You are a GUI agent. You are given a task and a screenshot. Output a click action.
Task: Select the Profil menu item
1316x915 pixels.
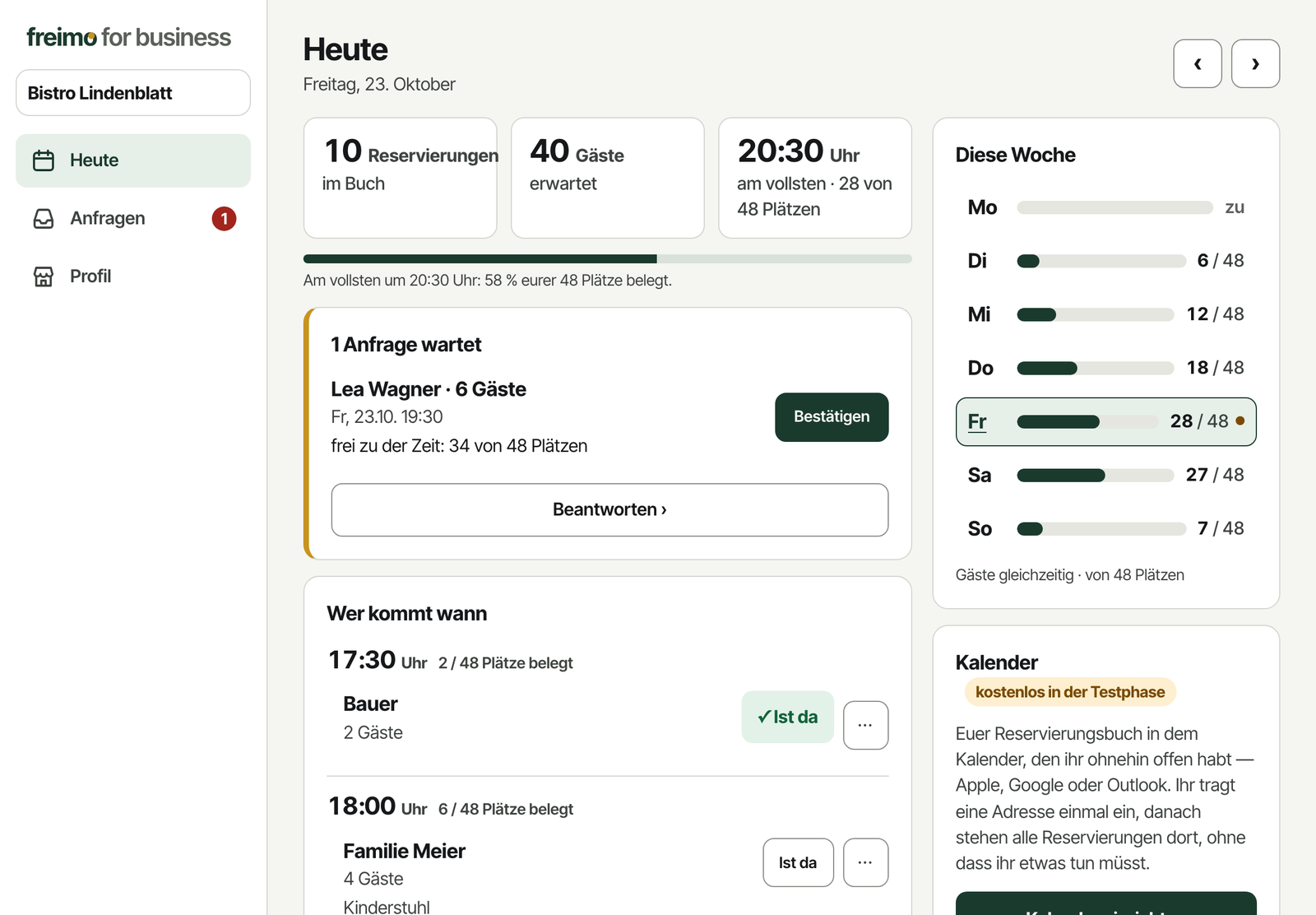tap(133, 276)
